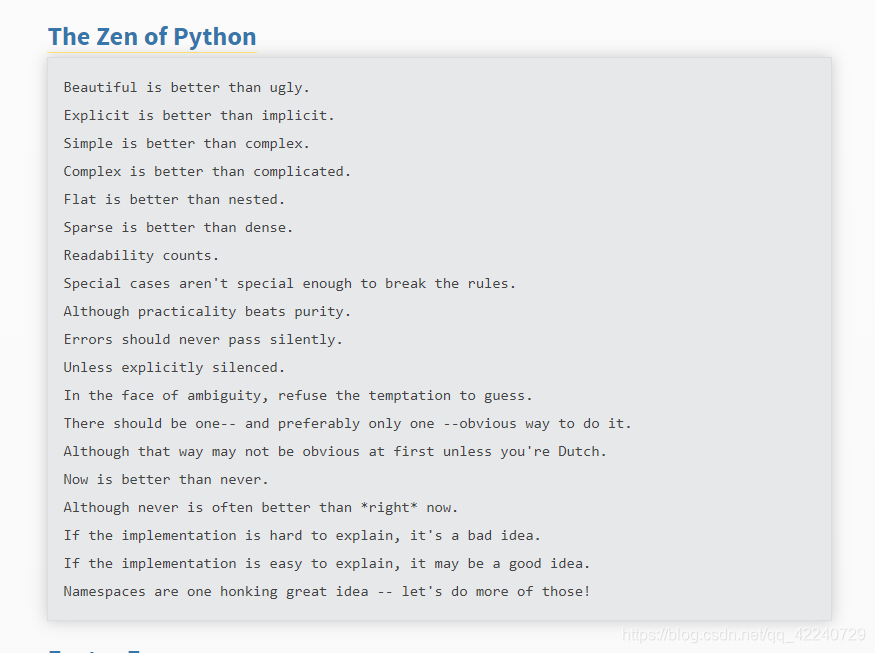Click the 'Although practicality beats purity.' line
875x653 pixels.
click(207, 311)
